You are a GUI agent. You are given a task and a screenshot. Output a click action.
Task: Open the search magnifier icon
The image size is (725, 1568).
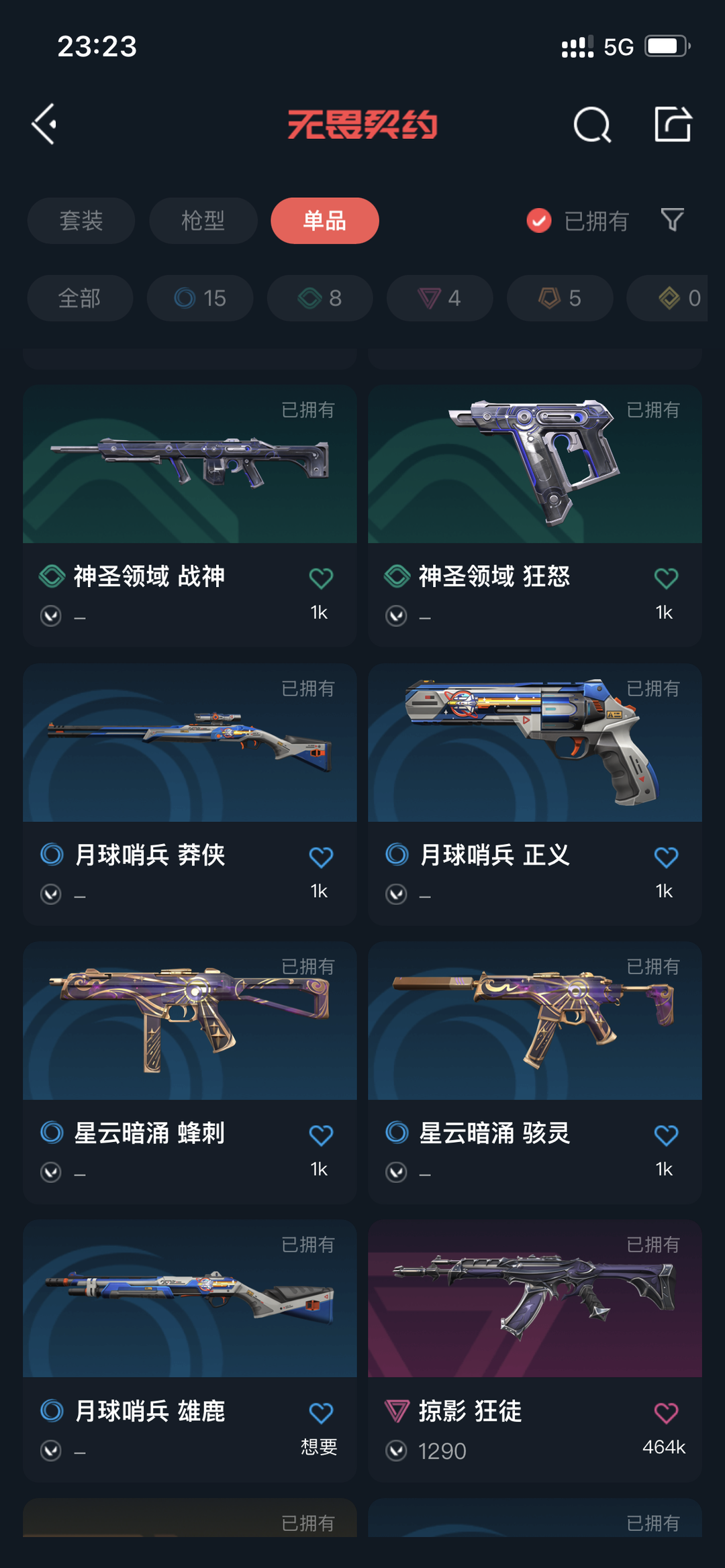click(x=592, y=125)
